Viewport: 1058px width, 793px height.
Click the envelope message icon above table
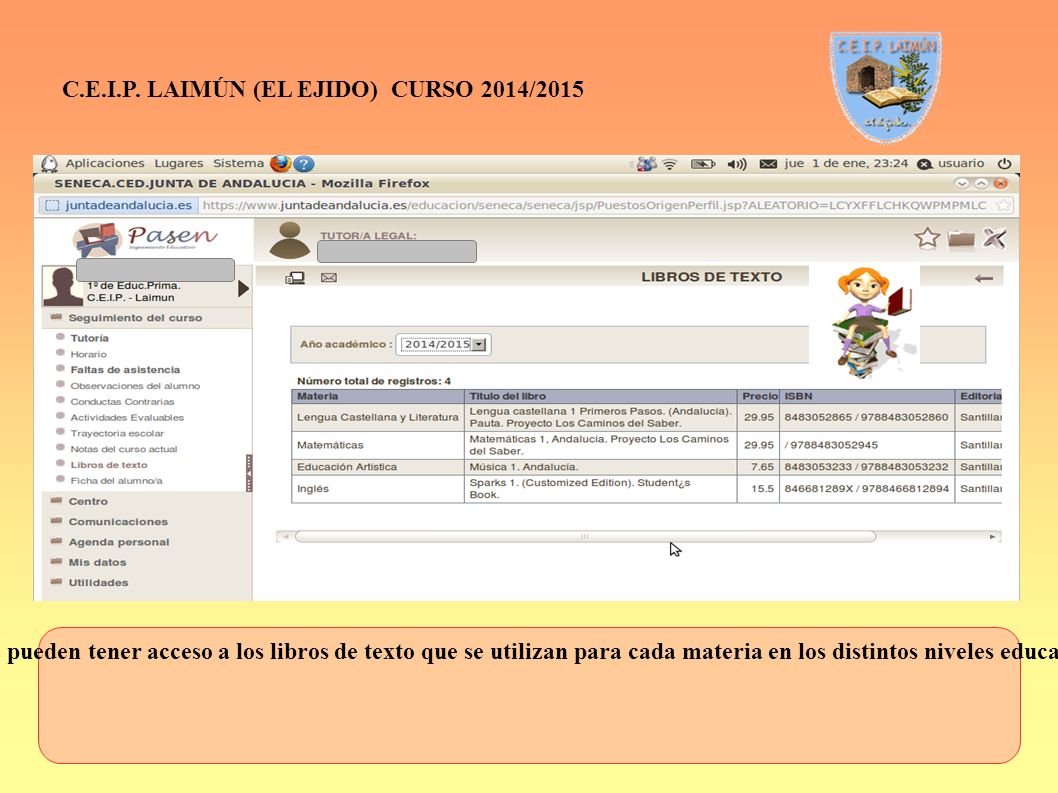pos(329,277)
